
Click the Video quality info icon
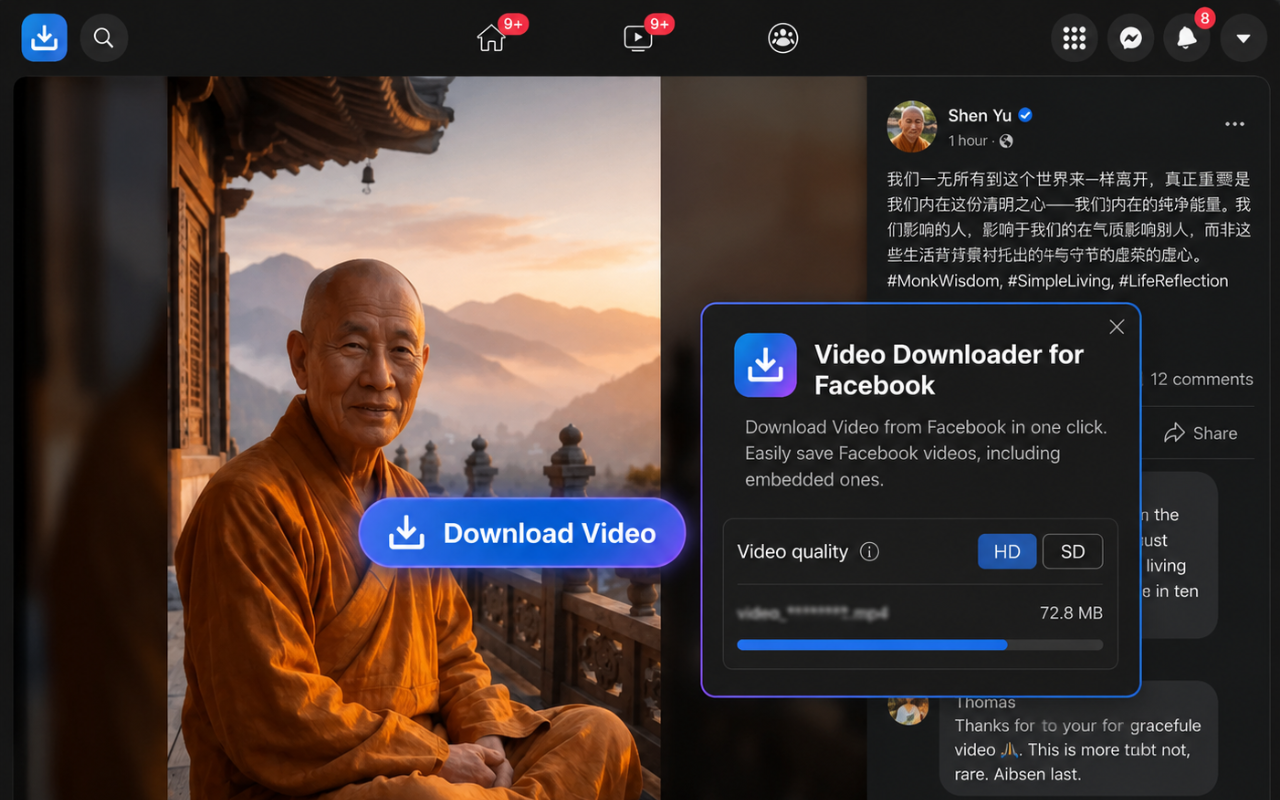(870, 552)
